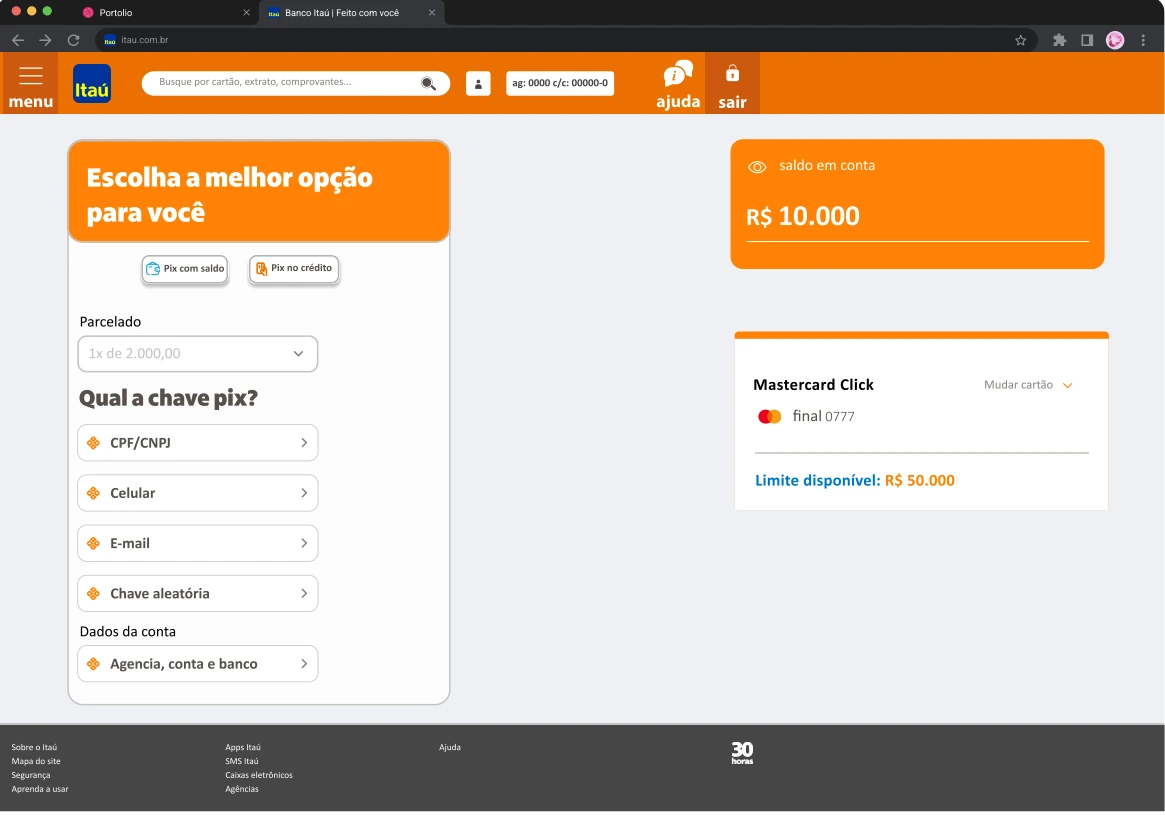The image size is (1165, 815).
Task: Choose E-mail pix key
Action: 198,544
